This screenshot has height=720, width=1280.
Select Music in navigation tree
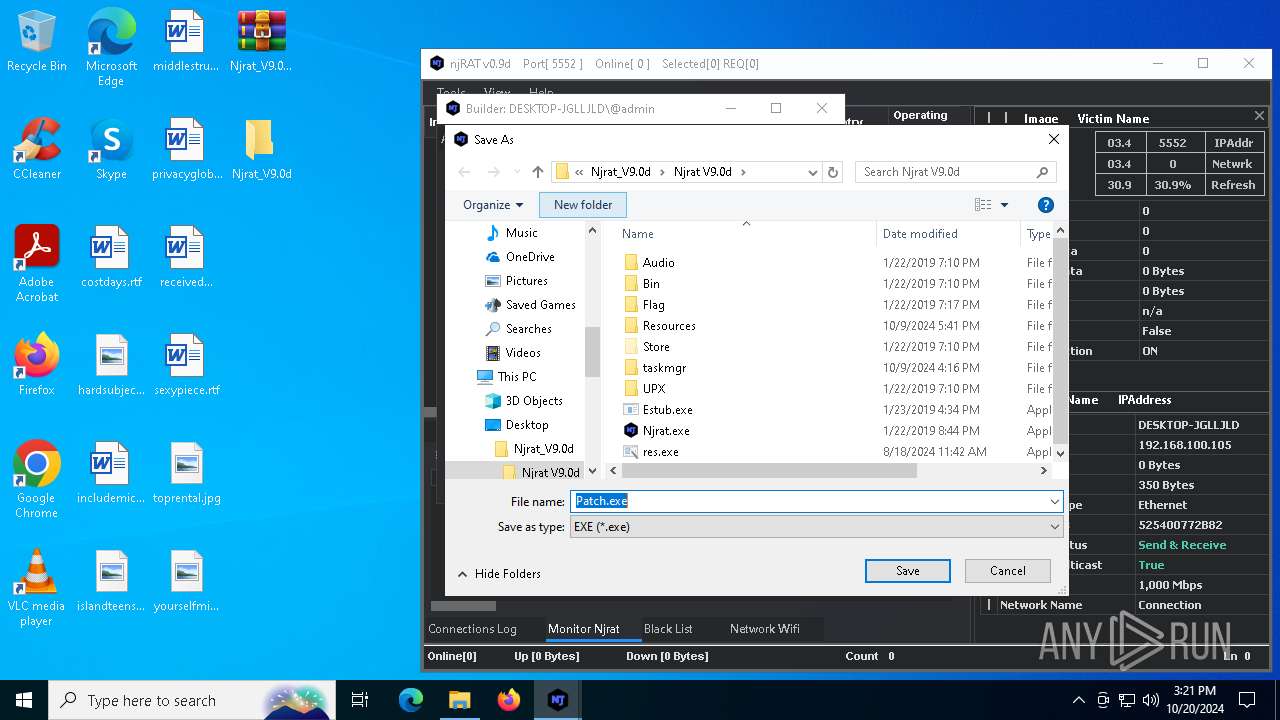tap(521, 233)
